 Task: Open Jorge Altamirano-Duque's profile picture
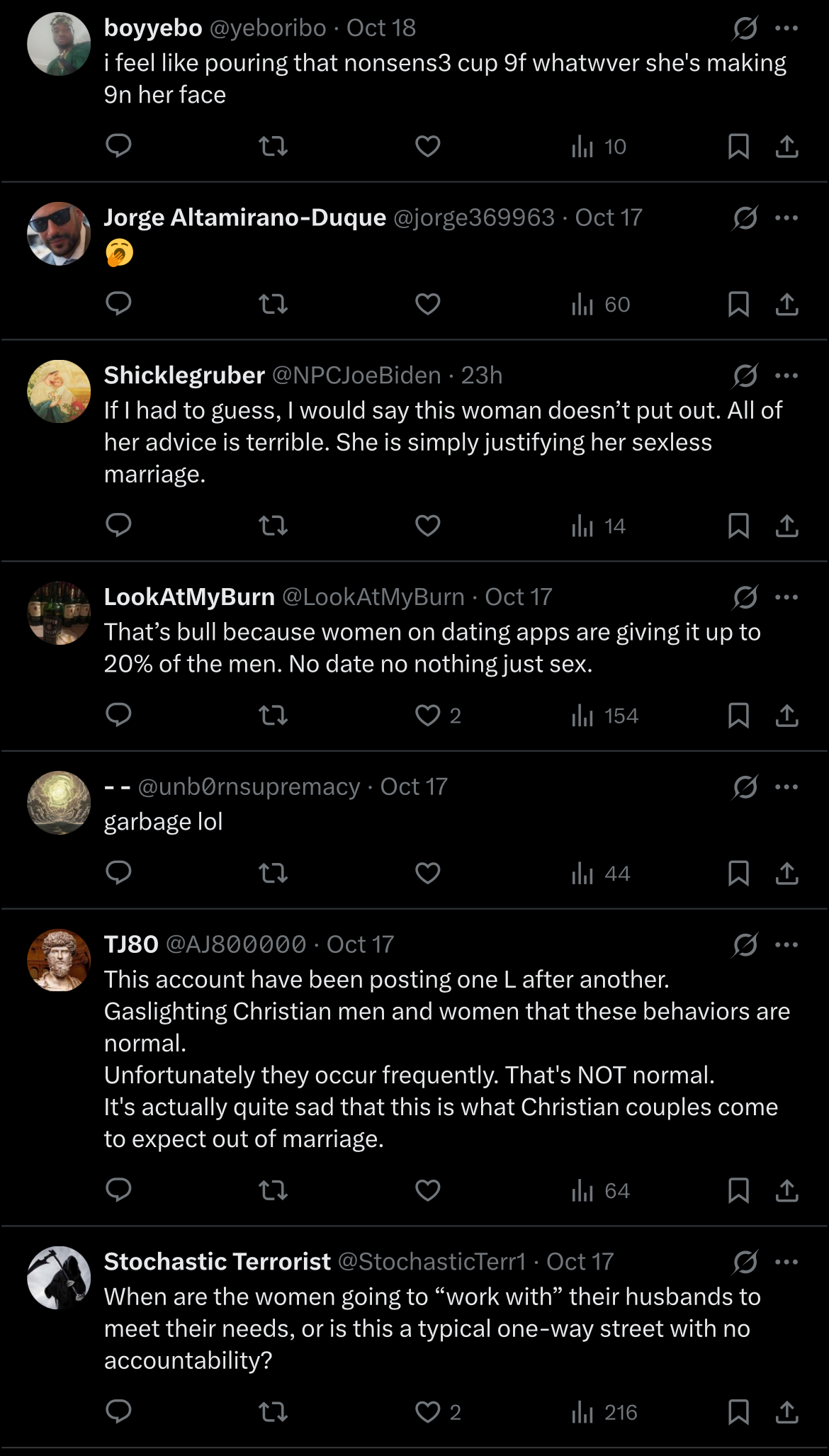59,234
